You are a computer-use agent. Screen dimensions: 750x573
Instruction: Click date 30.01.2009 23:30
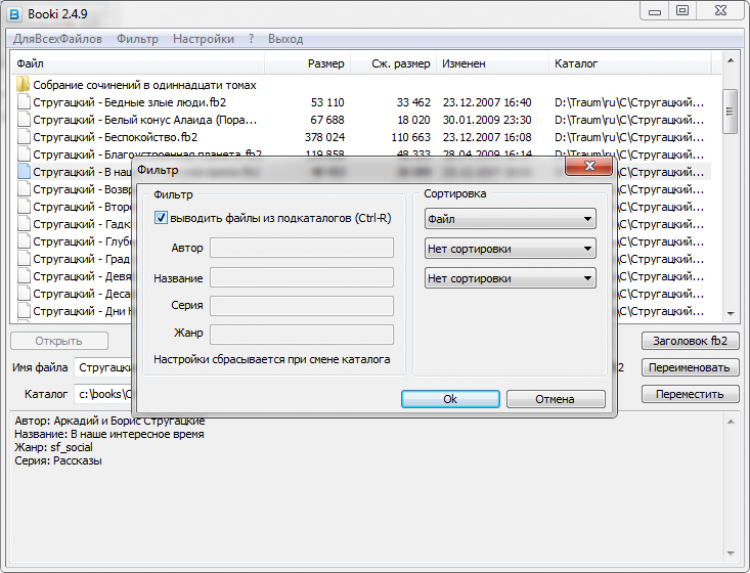click(487, 120)
